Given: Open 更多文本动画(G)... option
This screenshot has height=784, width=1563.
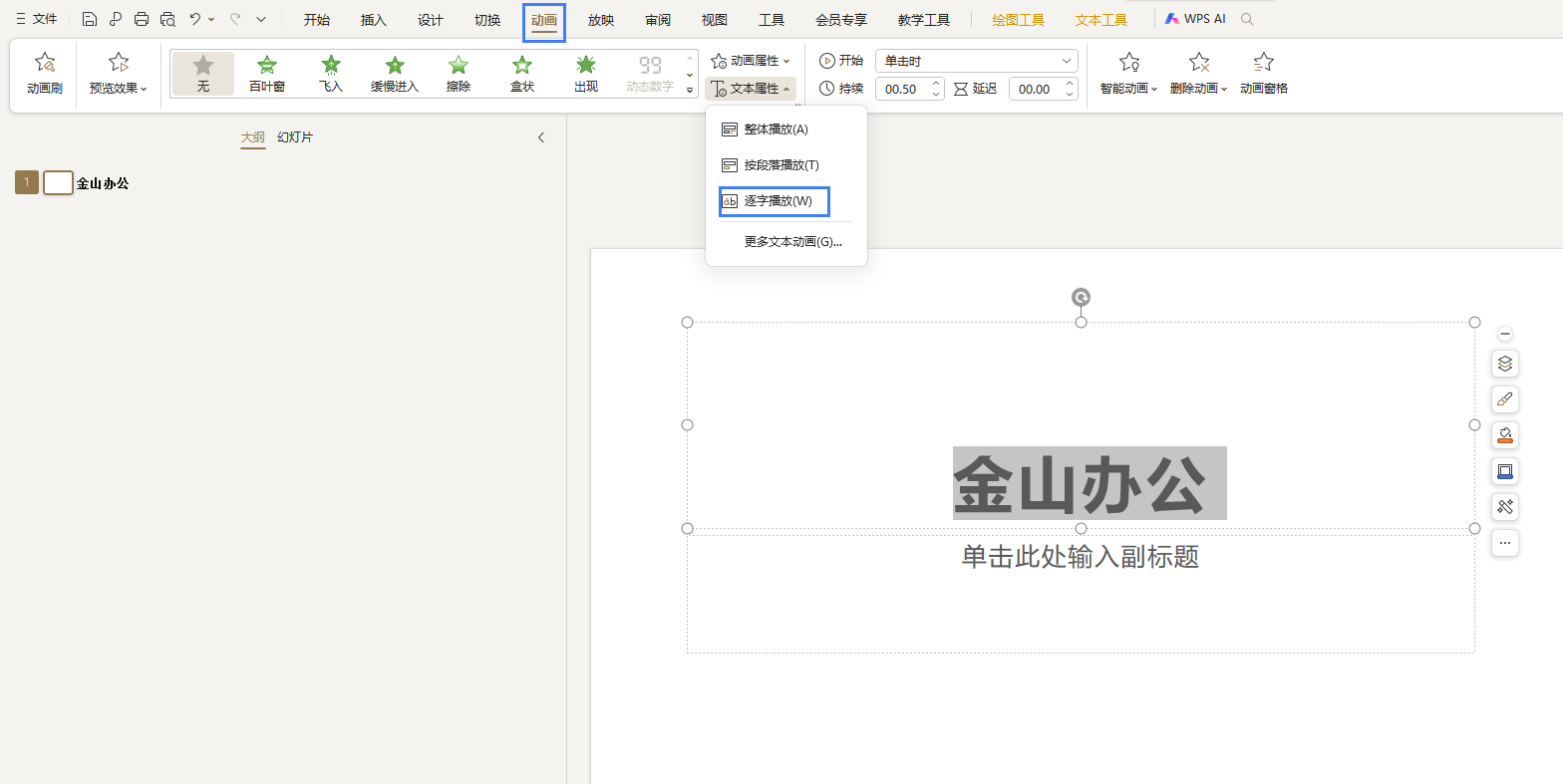Looking at the screenshot, I should tap(792, 242).
